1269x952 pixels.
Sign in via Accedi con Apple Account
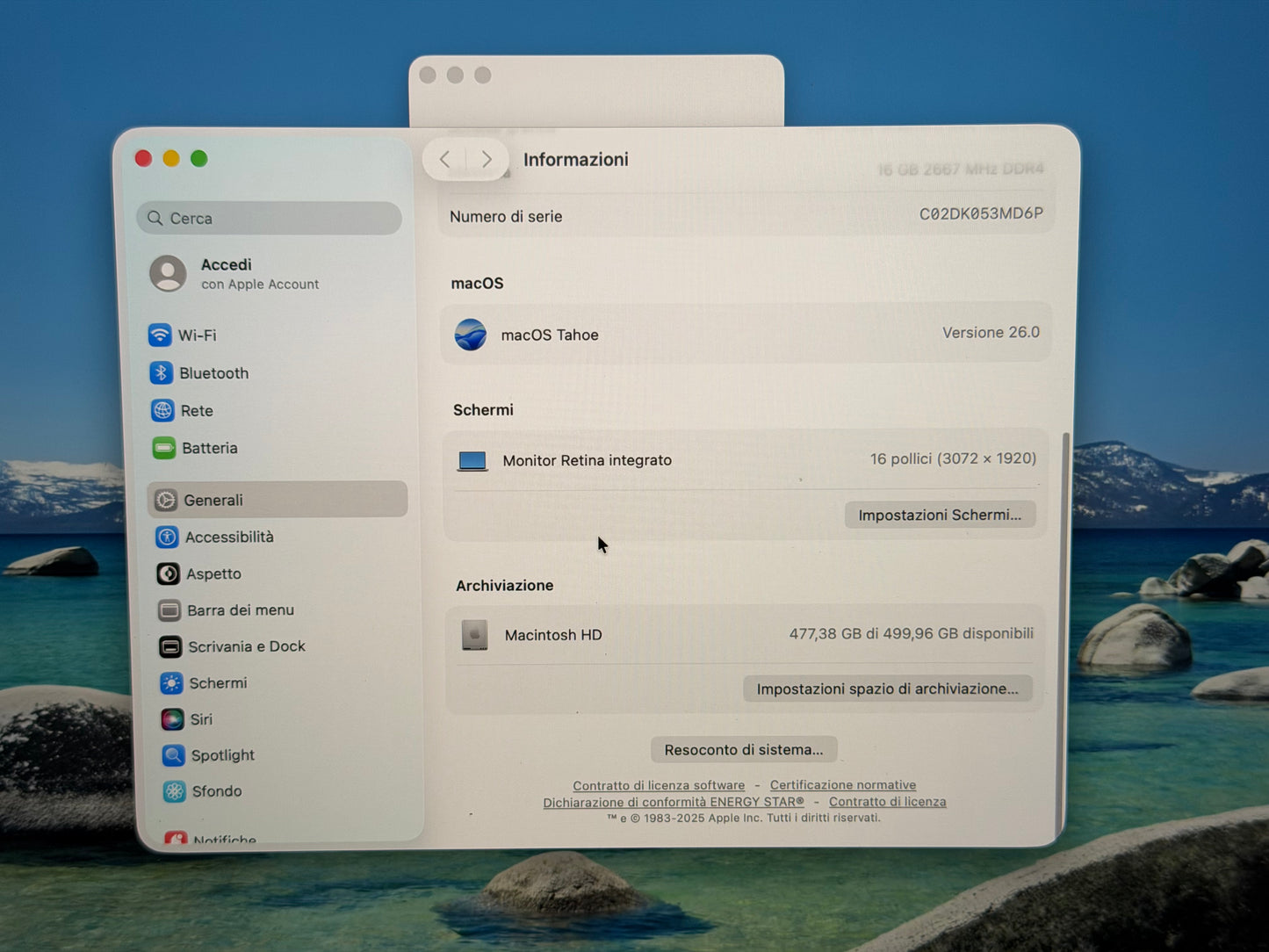click(x=234, y=274)
